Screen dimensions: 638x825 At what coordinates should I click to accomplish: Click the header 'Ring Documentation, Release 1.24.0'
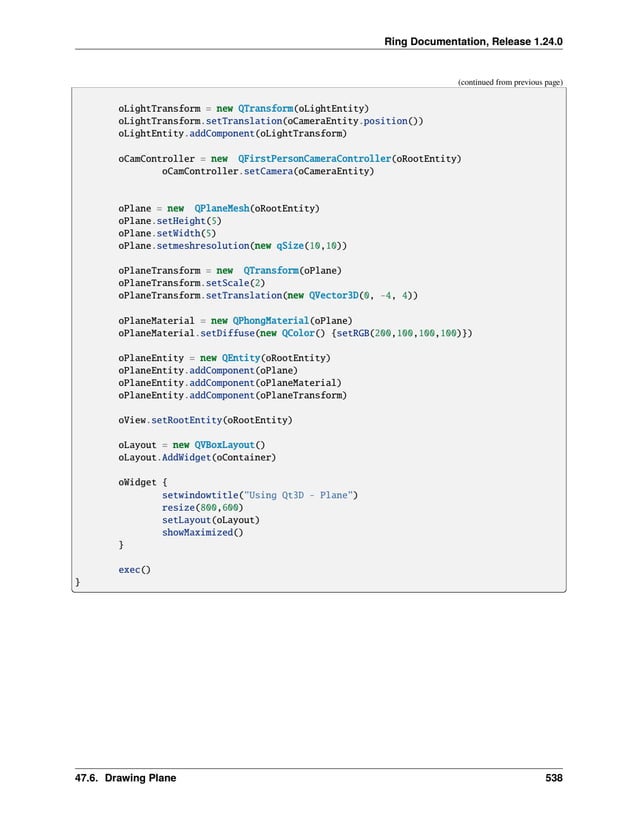pos(473,42)
